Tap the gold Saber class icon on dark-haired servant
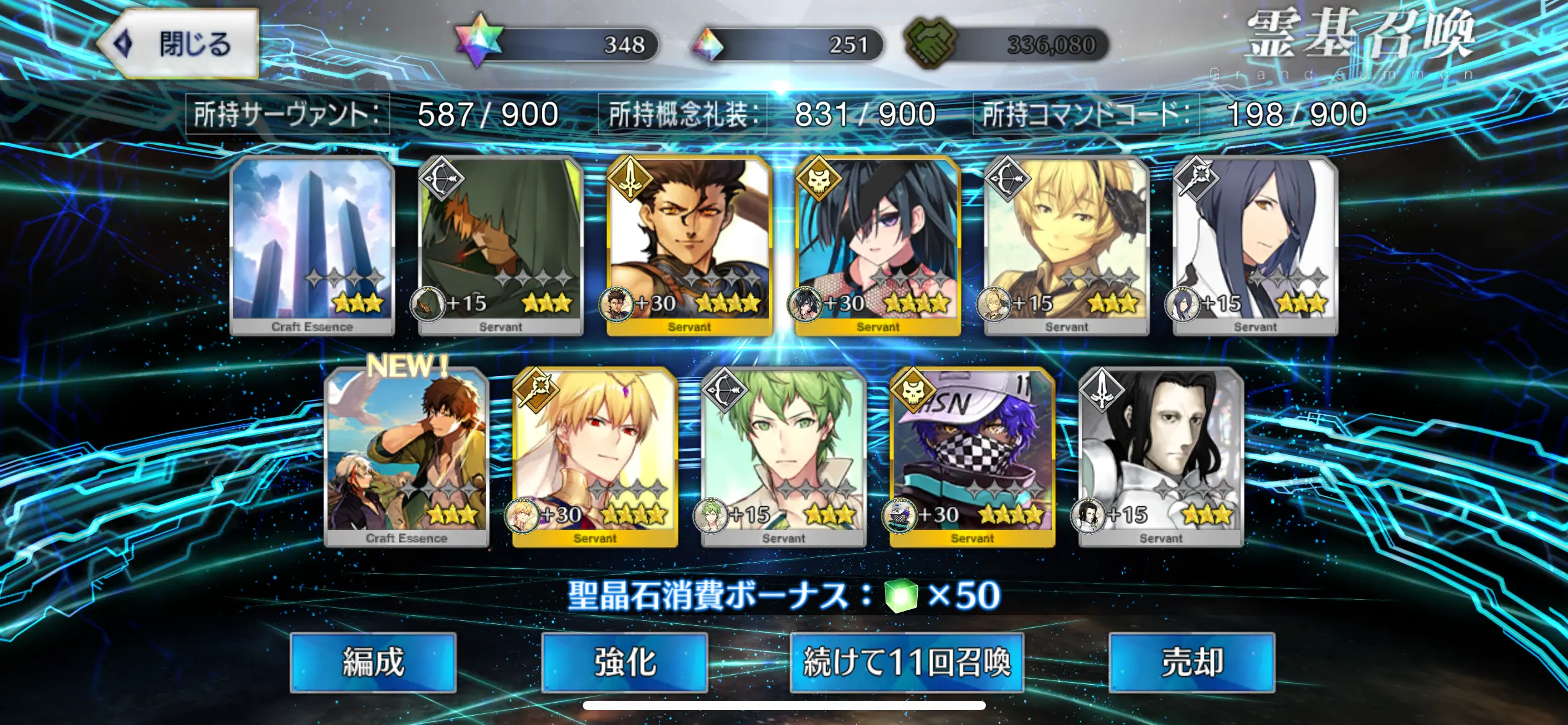1568x725 pixels. click(630, 178)
